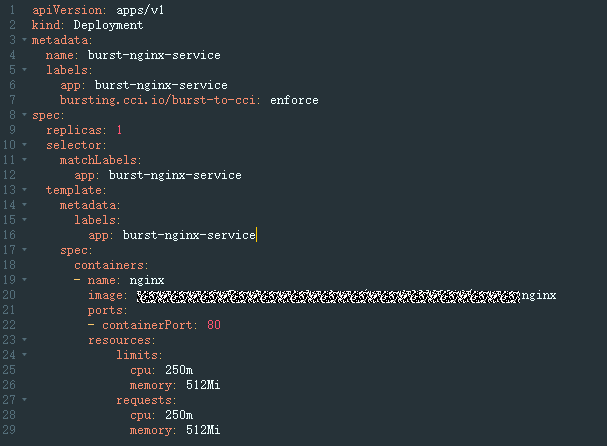Click line number 20 in the gutter
Screen dimensions: 607x446
click(9, 295)
